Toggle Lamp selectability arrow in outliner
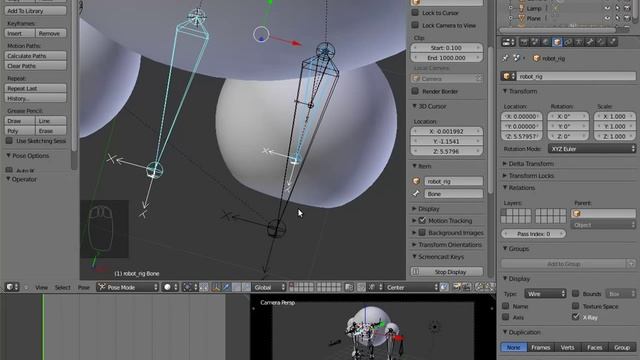 pos(617,8)
